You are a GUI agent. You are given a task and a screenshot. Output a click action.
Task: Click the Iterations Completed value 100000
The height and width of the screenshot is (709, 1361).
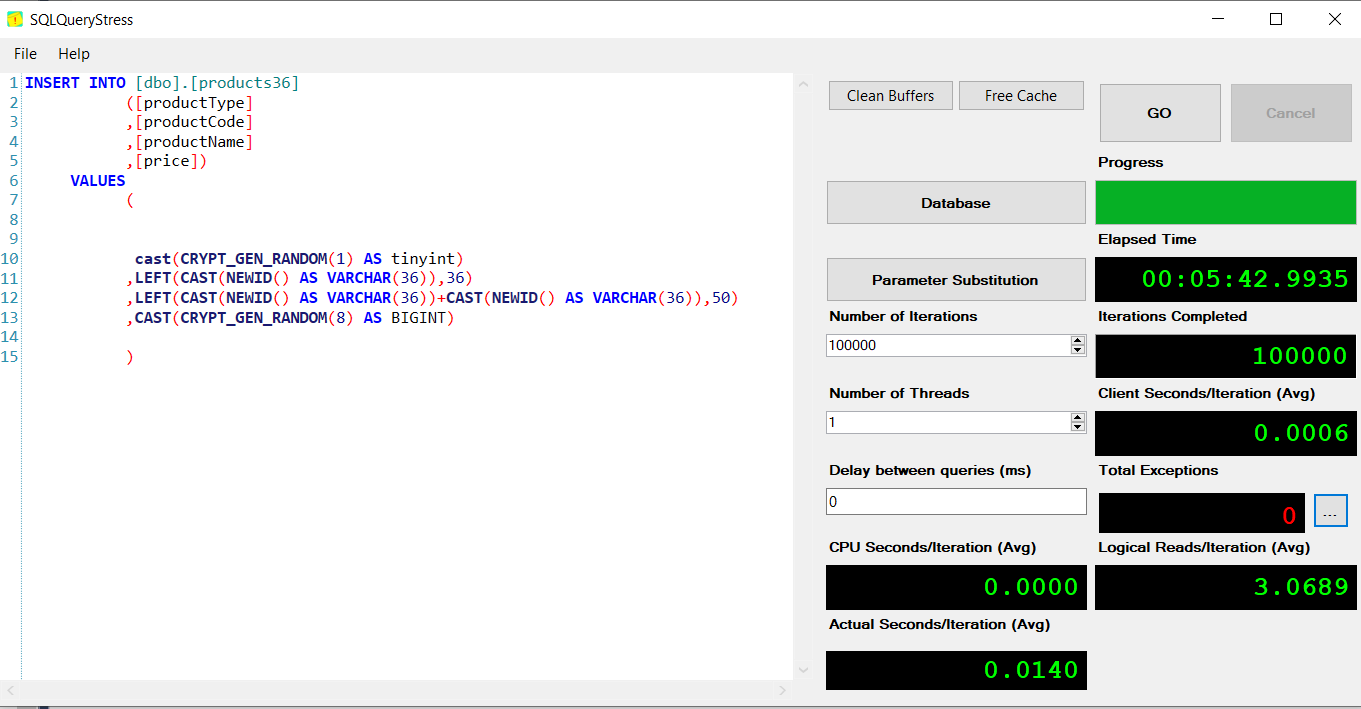1300,356
